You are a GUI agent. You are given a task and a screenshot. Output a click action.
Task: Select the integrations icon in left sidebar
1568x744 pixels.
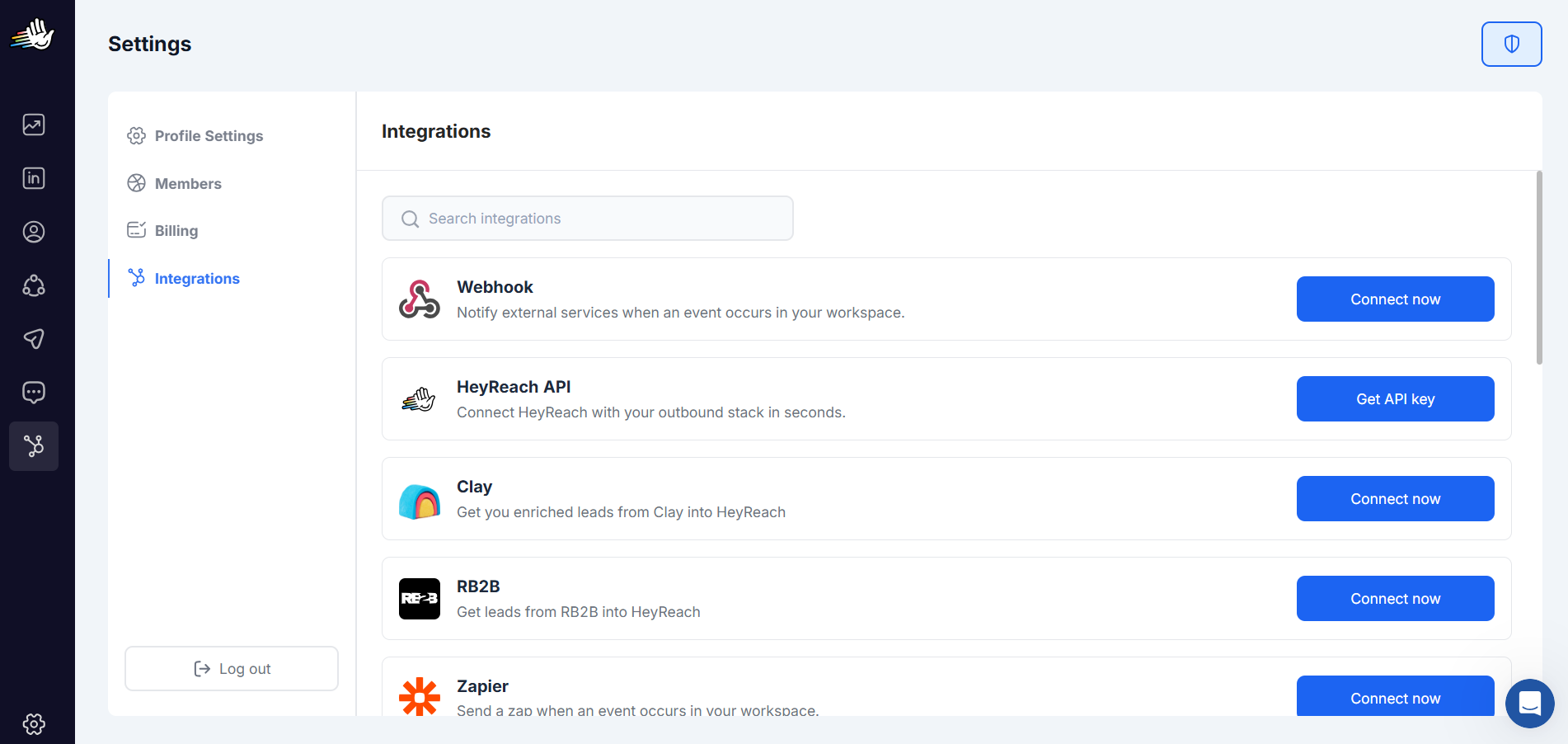(34, 446)
